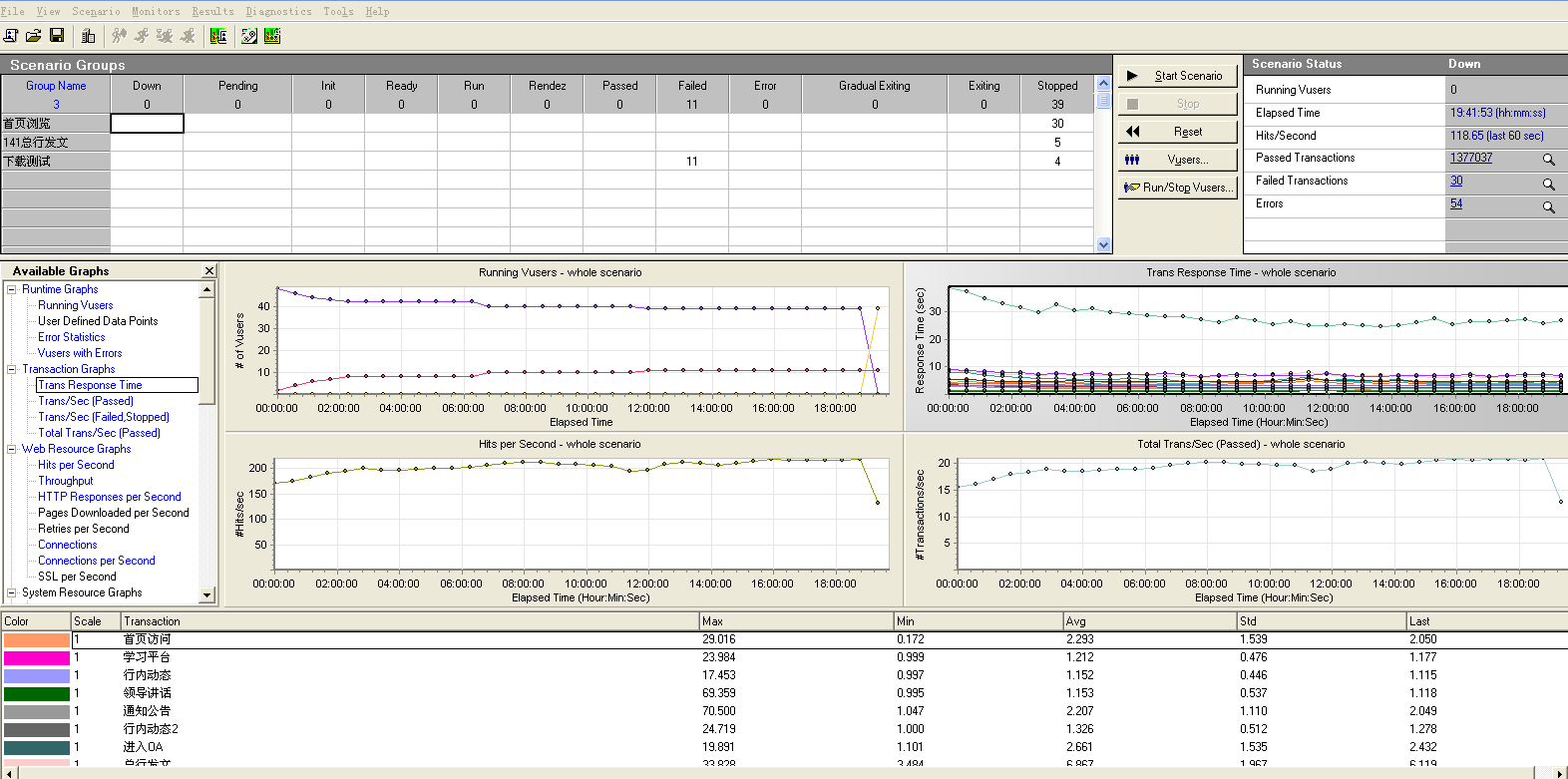Open the View menu
Image resolution: width=1568 pixels, height=779 pixels.
[48, 11]
